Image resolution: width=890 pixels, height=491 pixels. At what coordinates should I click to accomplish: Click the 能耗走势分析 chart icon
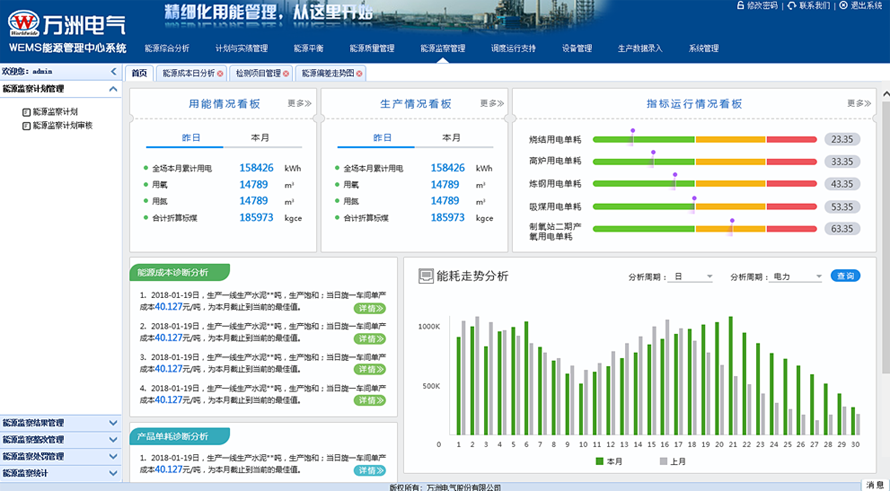click(x=425, y=276)
